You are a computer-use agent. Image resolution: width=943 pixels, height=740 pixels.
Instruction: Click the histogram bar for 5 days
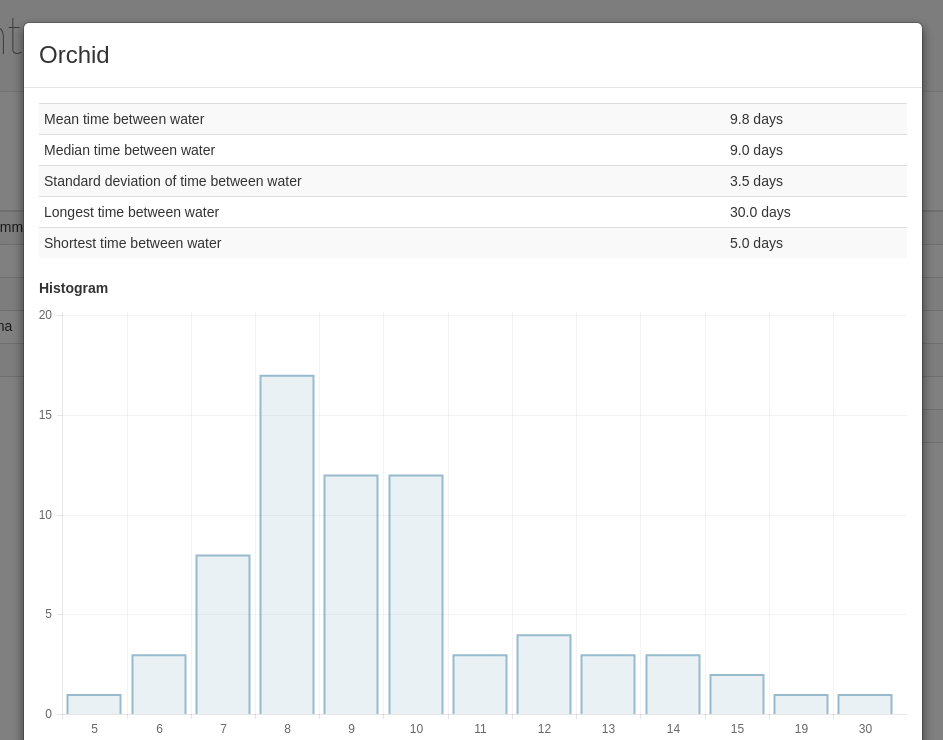(94, 705)
